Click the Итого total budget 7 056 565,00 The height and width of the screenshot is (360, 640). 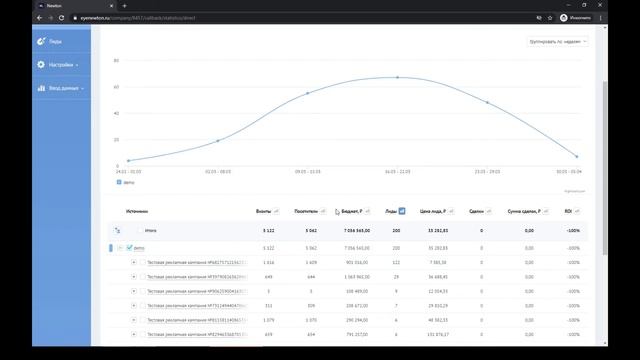coord(357,231)
